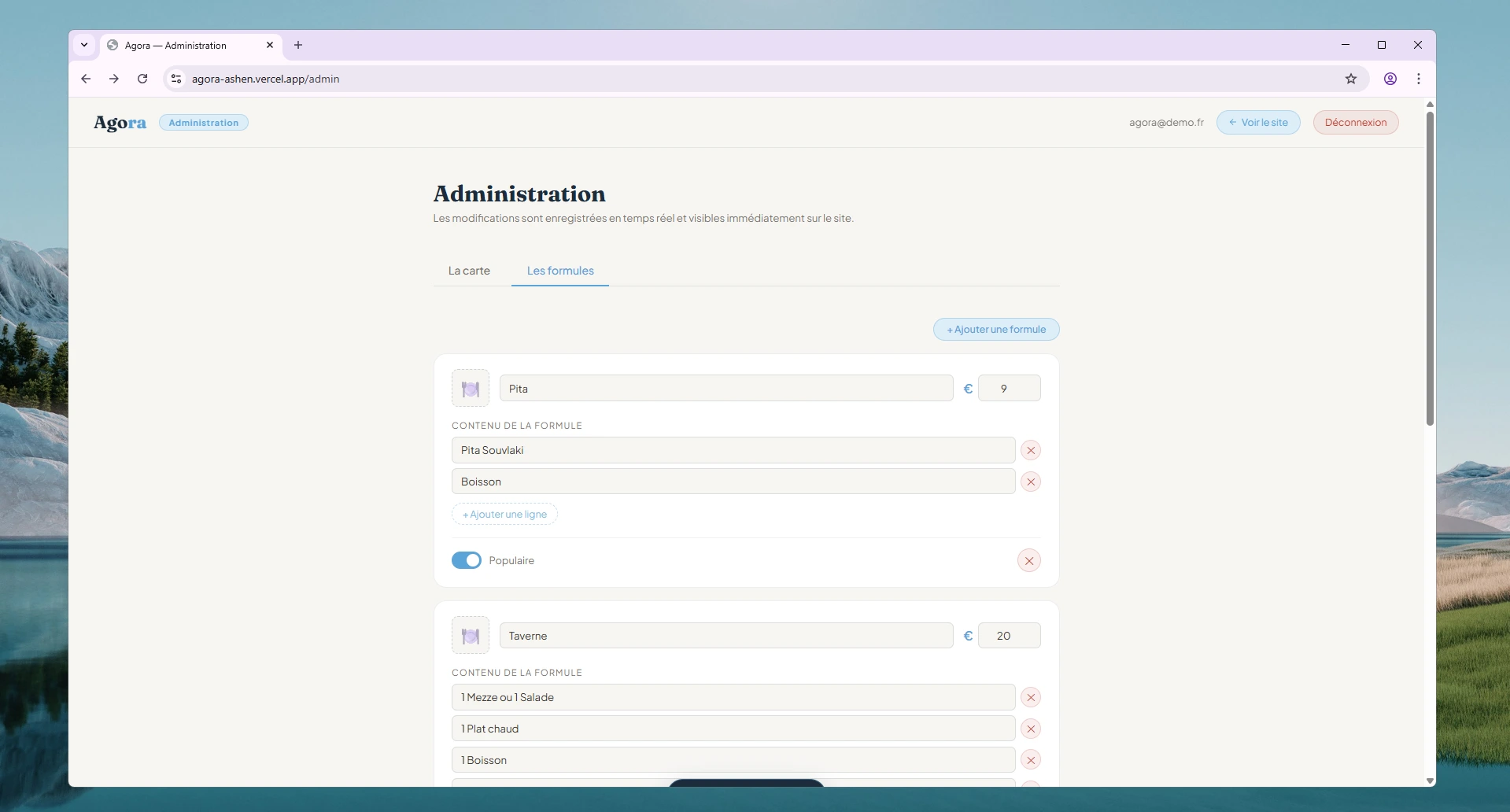Click Déconnexion to log out
Image resolution: width=1510 pixels, height=812 pixels.
pos(1355,122)
